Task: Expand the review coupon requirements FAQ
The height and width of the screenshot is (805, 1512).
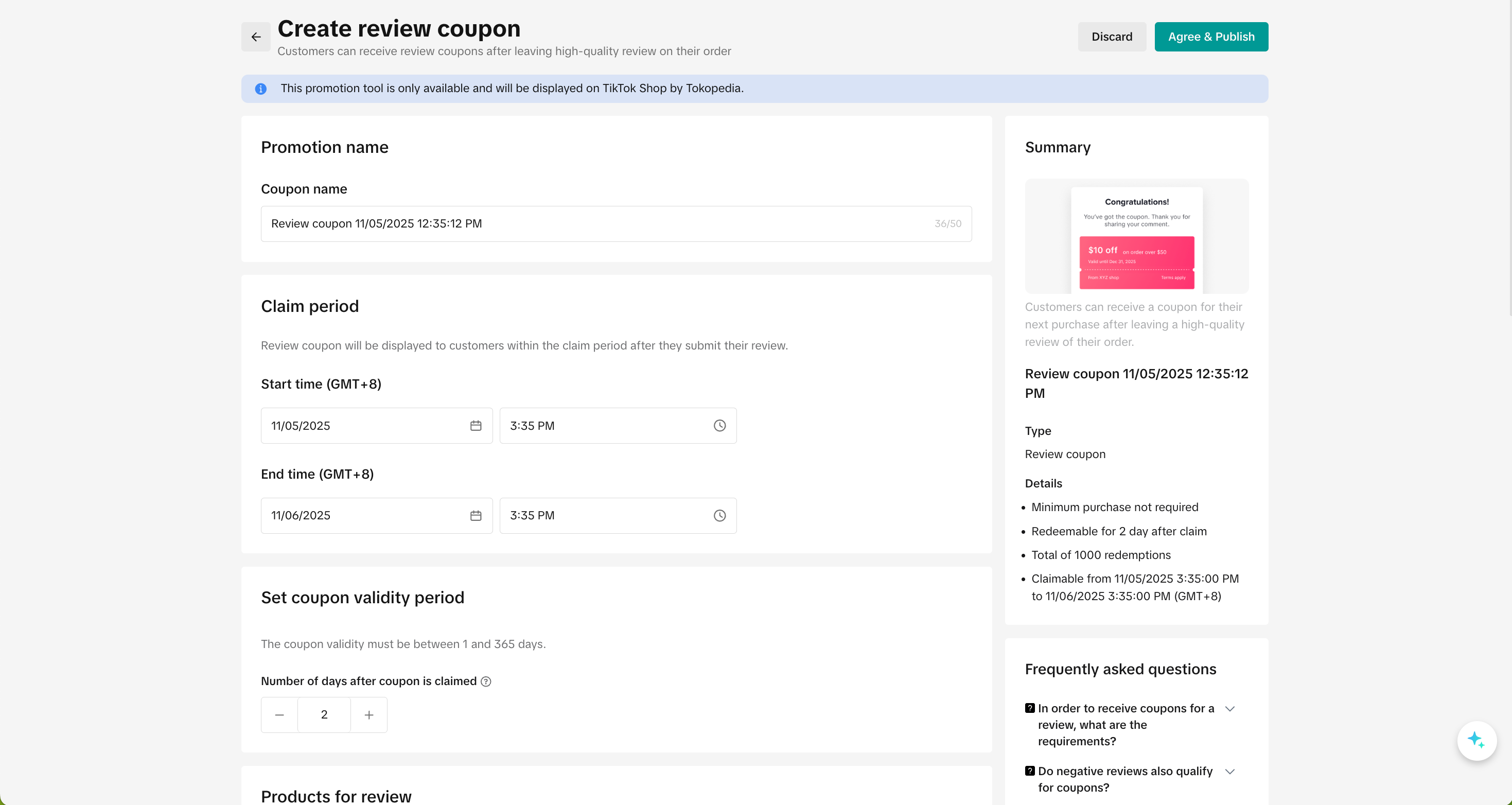Action: click(x=1229, y=709)
